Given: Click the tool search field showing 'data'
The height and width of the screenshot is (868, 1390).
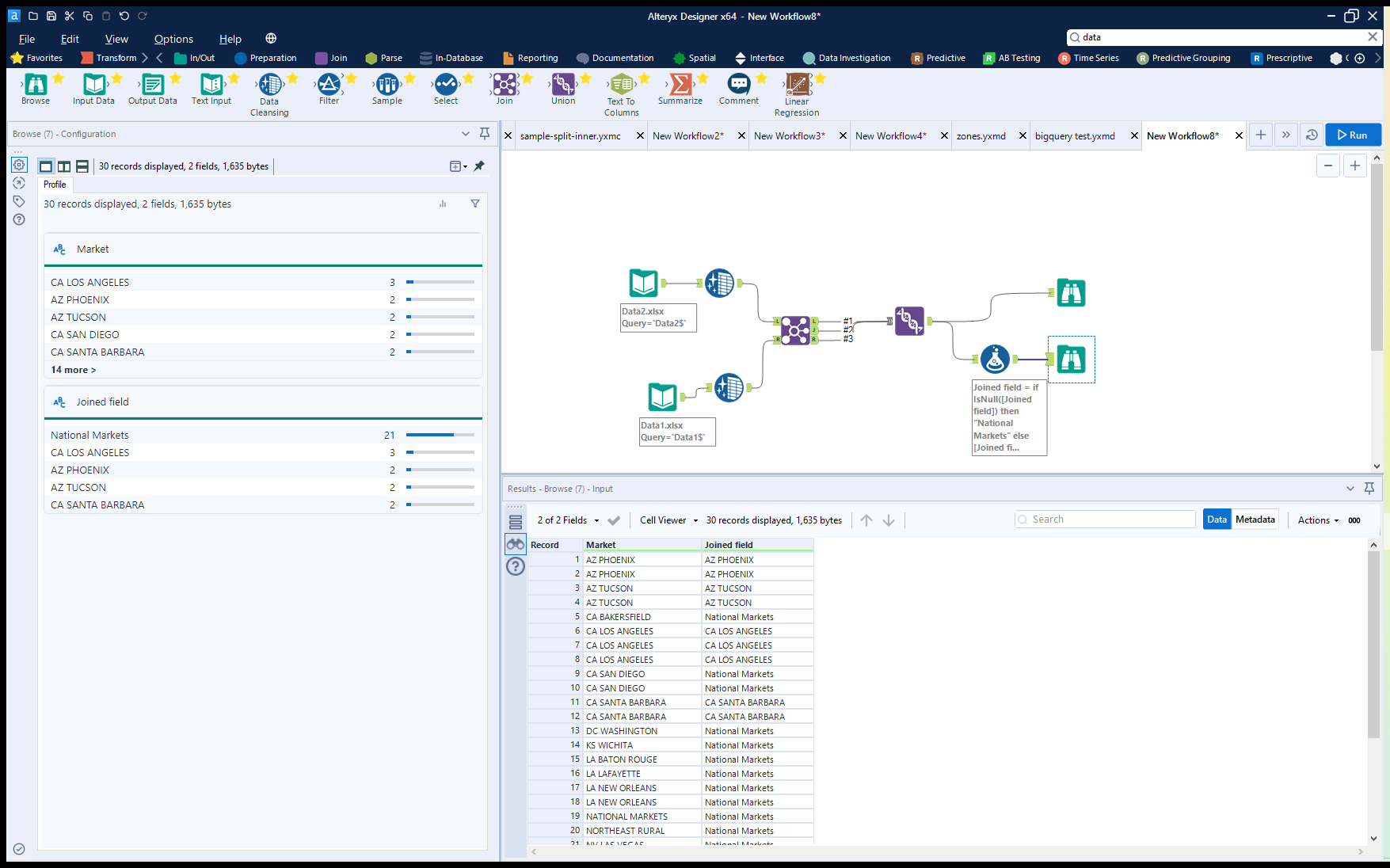Looking at the screenshot, I should (1188, 36).
